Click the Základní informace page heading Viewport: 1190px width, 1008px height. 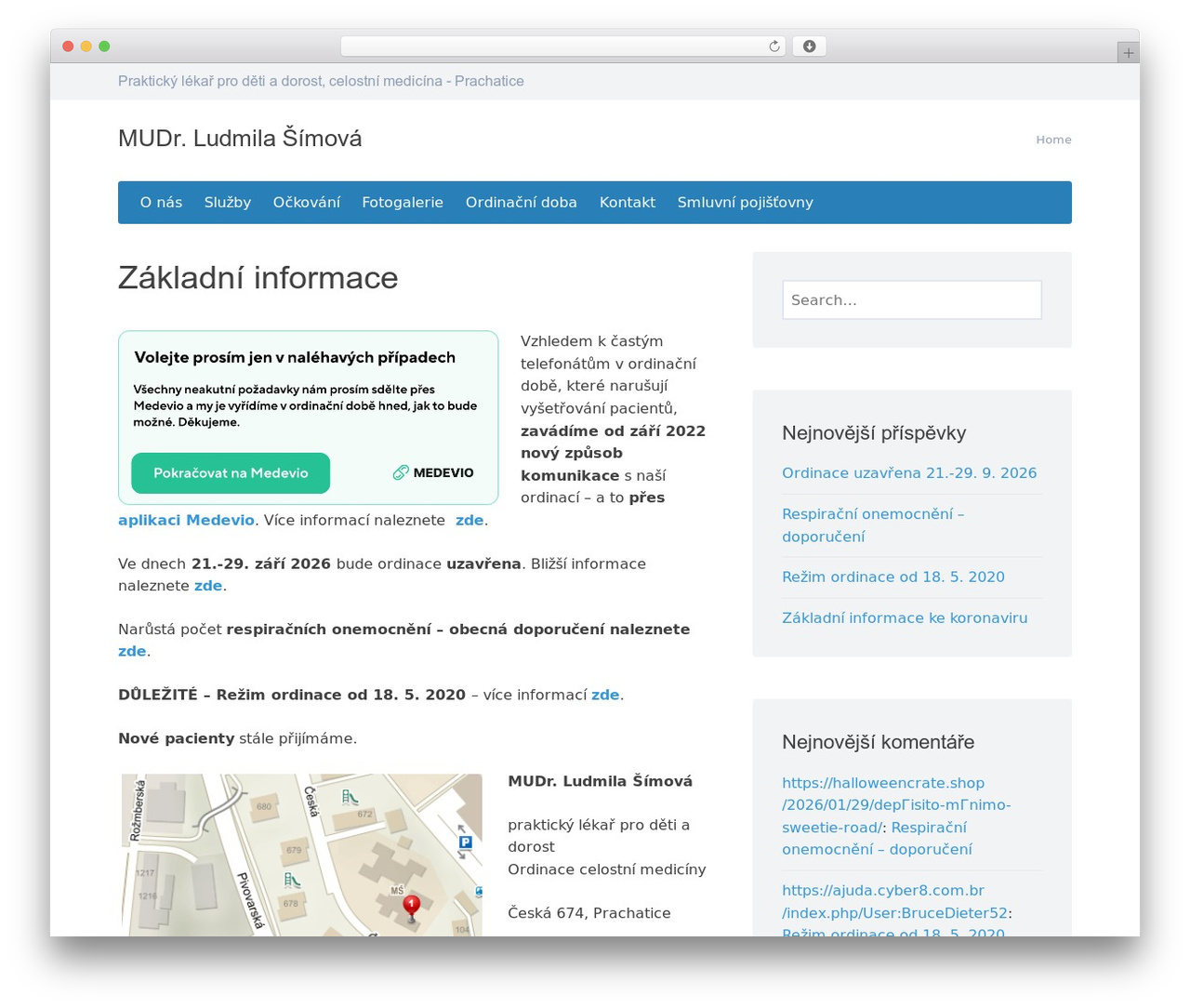pyautogui.click(x=258, y=278)
